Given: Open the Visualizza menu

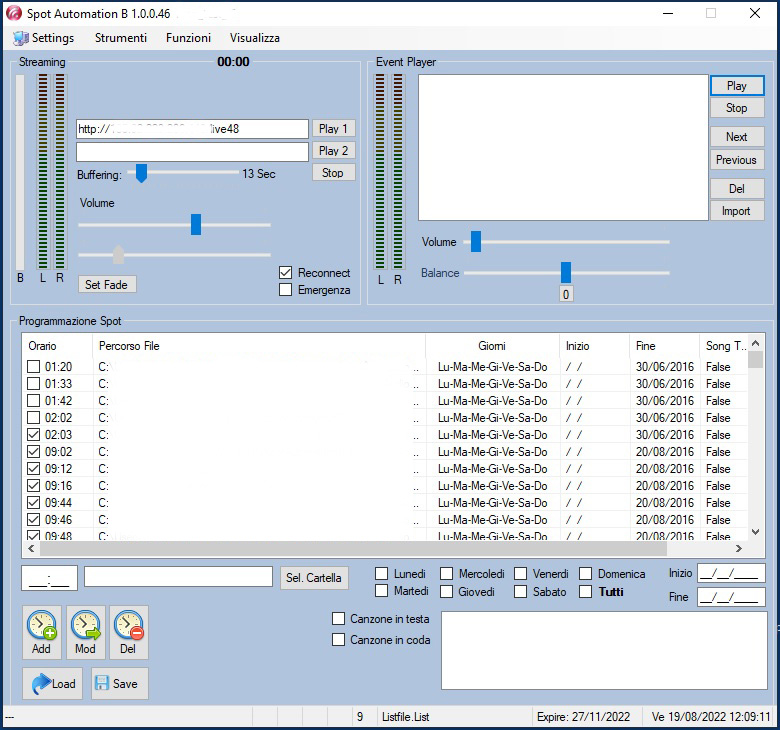Looking at the screenshot, I should (x=255, y=38).
